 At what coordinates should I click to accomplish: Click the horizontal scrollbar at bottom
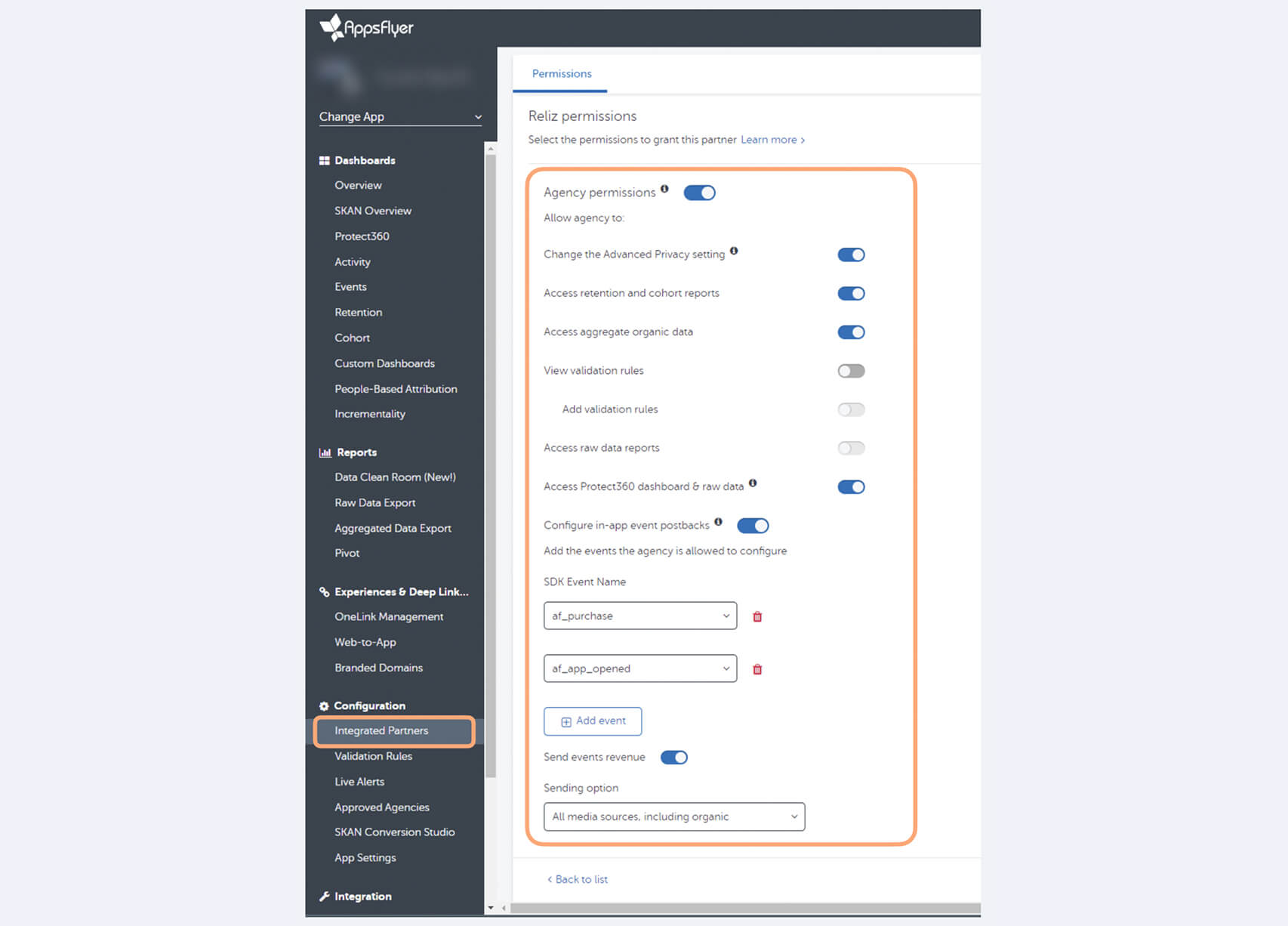click(x=746, y=908)
